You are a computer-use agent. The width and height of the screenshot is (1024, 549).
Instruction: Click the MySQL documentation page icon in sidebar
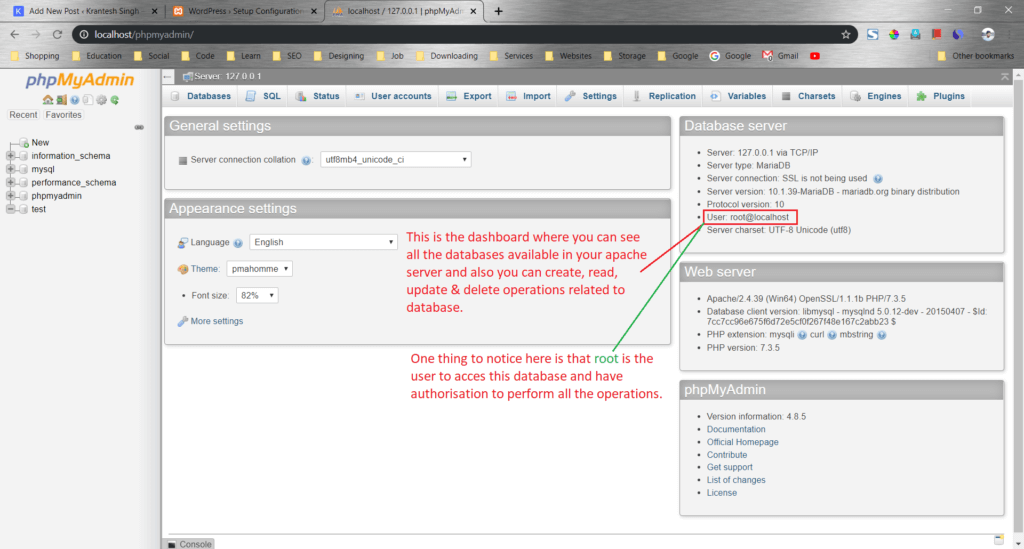point(88,100)
